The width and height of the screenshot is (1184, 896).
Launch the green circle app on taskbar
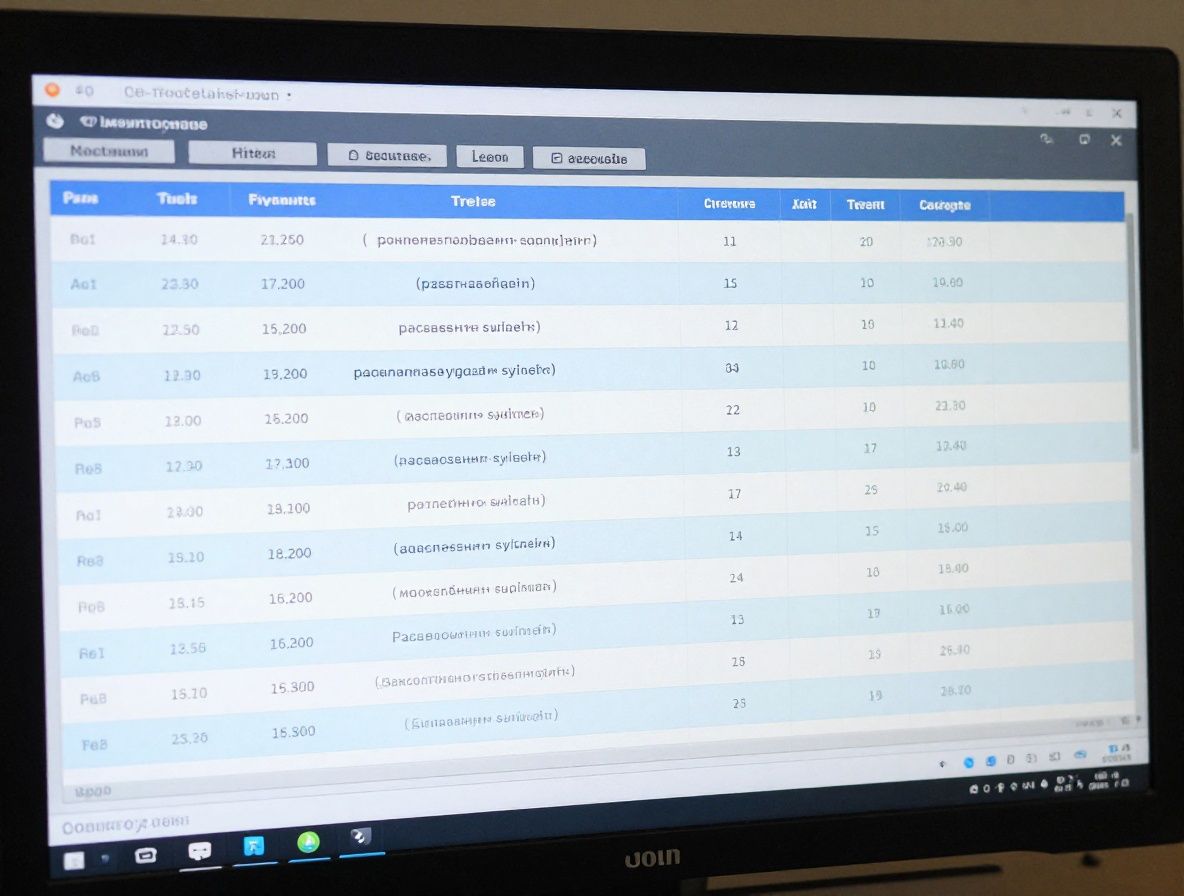pyautogui.click(x=308, y=842)
